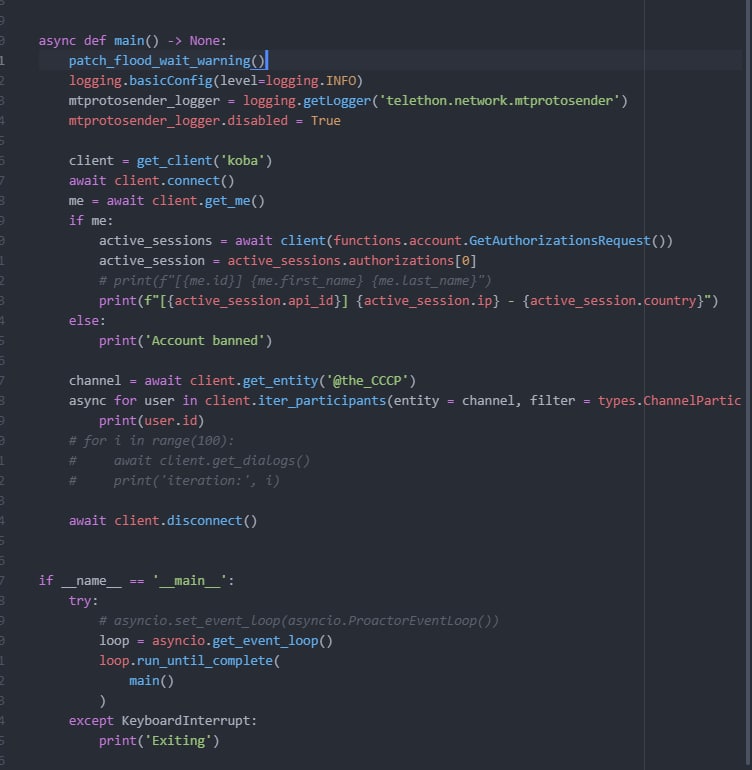Click the patch_flood_wait_warning() call
This screenshot has width=752, height=770.
click(x=167, y=61)
